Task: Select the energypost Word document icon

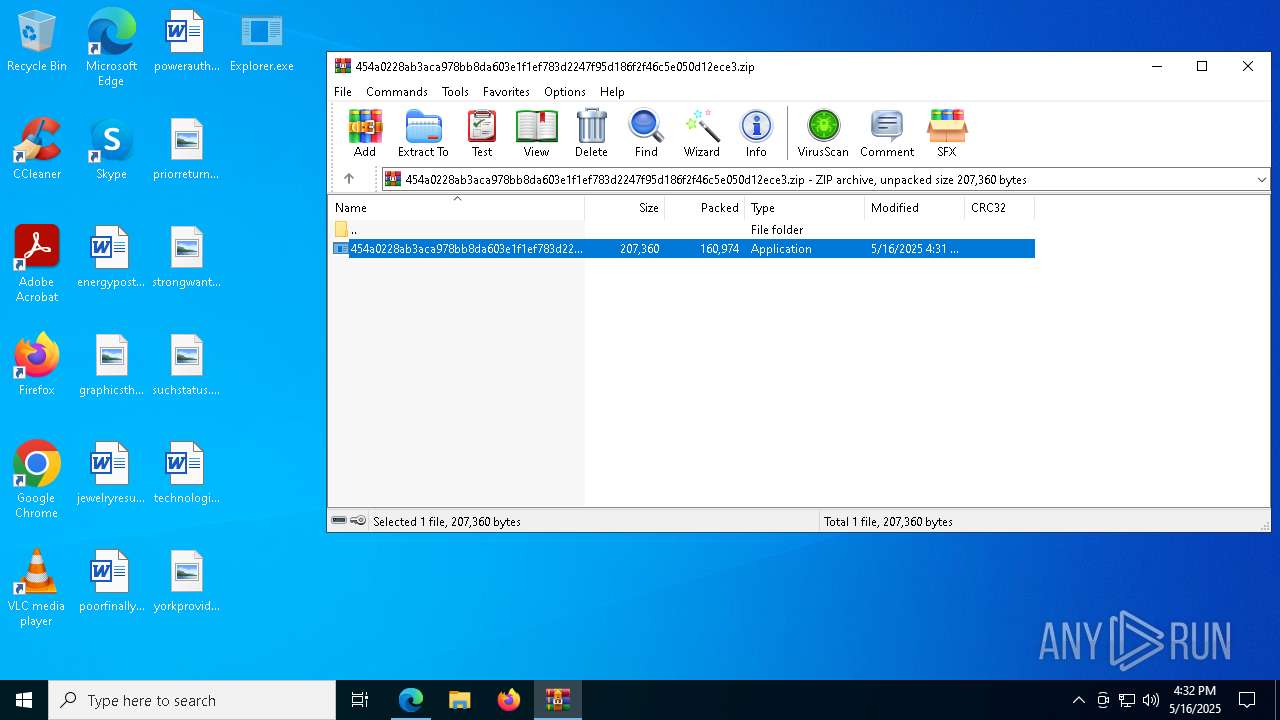Action: (111, 257)
